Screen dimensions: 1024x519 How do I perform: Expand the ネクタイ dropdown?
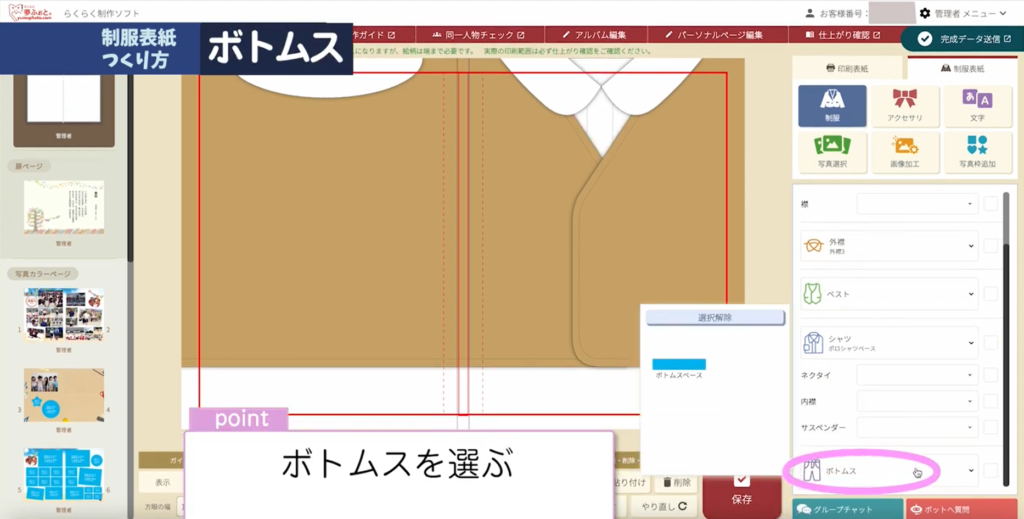pyautogui.click(x=917, y=375)
